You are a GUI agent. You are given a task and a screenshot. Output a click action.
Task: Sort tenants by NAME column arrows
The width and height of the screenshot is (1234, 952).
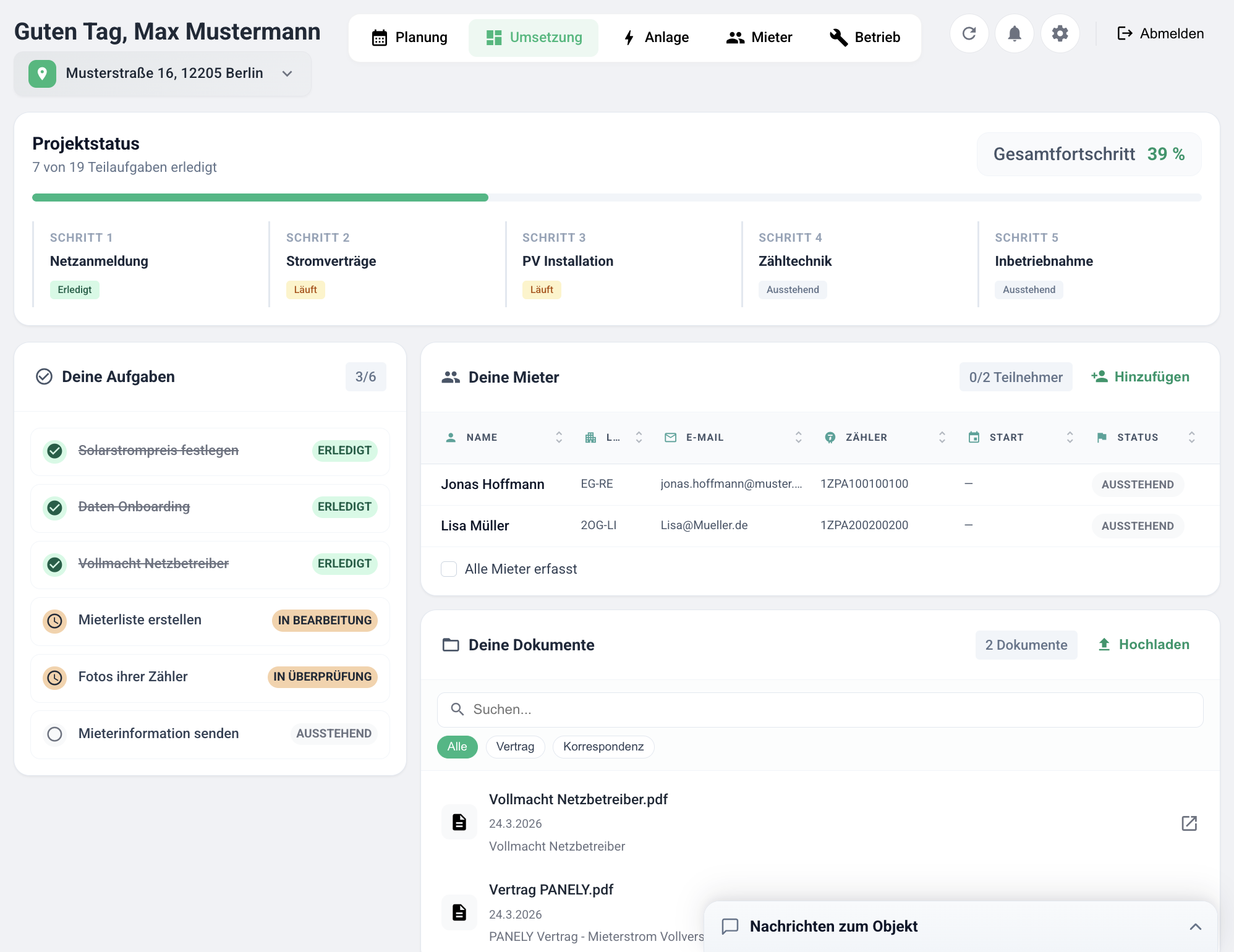tap(559, 438)
